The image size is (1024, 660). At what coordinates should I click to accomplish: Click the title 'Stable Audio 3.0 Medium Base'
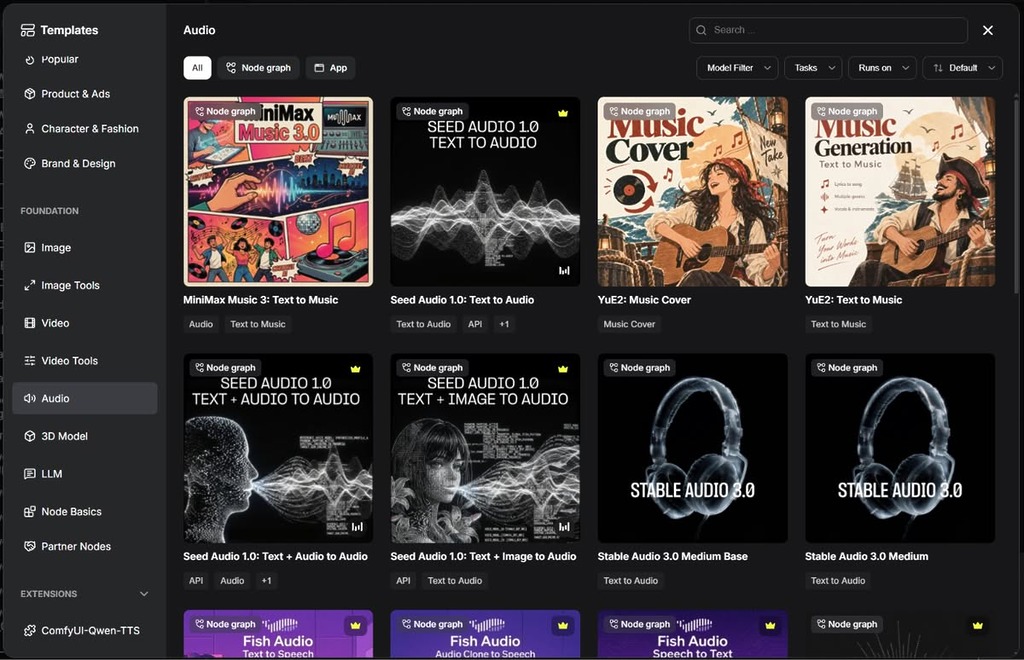673,557
